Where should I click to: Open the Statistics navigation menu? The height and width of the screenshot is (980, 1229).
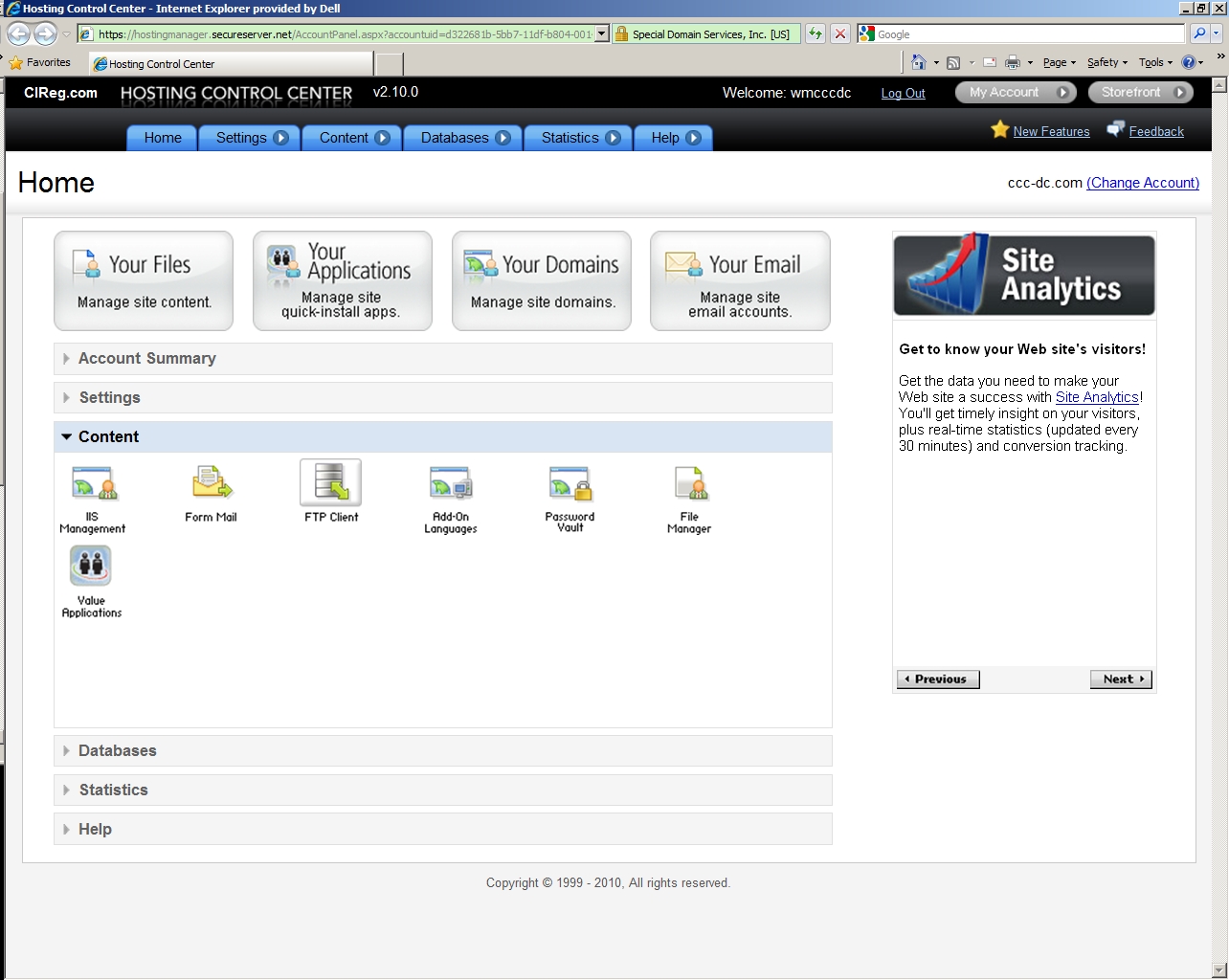[579, 138]
